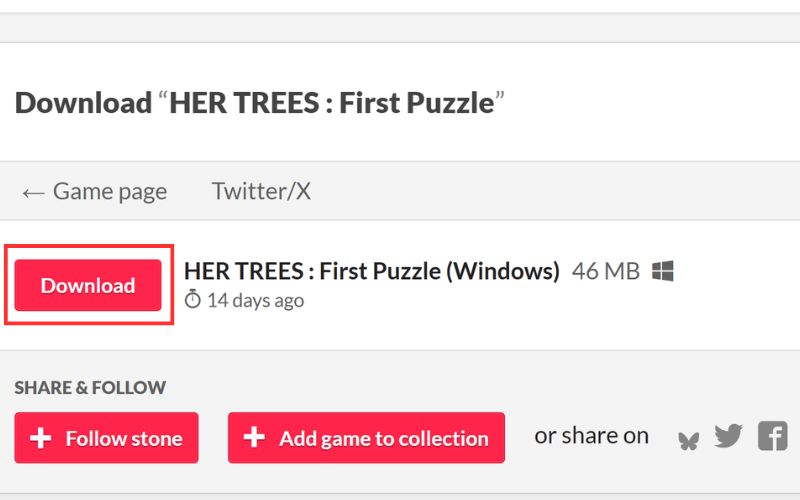Click the word Download in page heading
The image size is (800, 500).
pos(82,103)
